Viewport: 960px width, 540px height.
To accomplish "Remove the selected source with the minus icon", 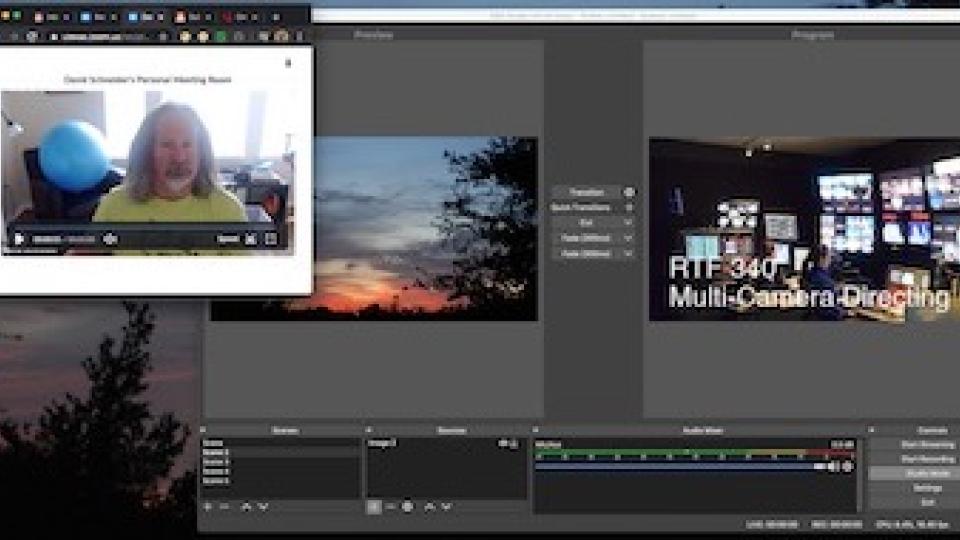I will coord(391,507).
